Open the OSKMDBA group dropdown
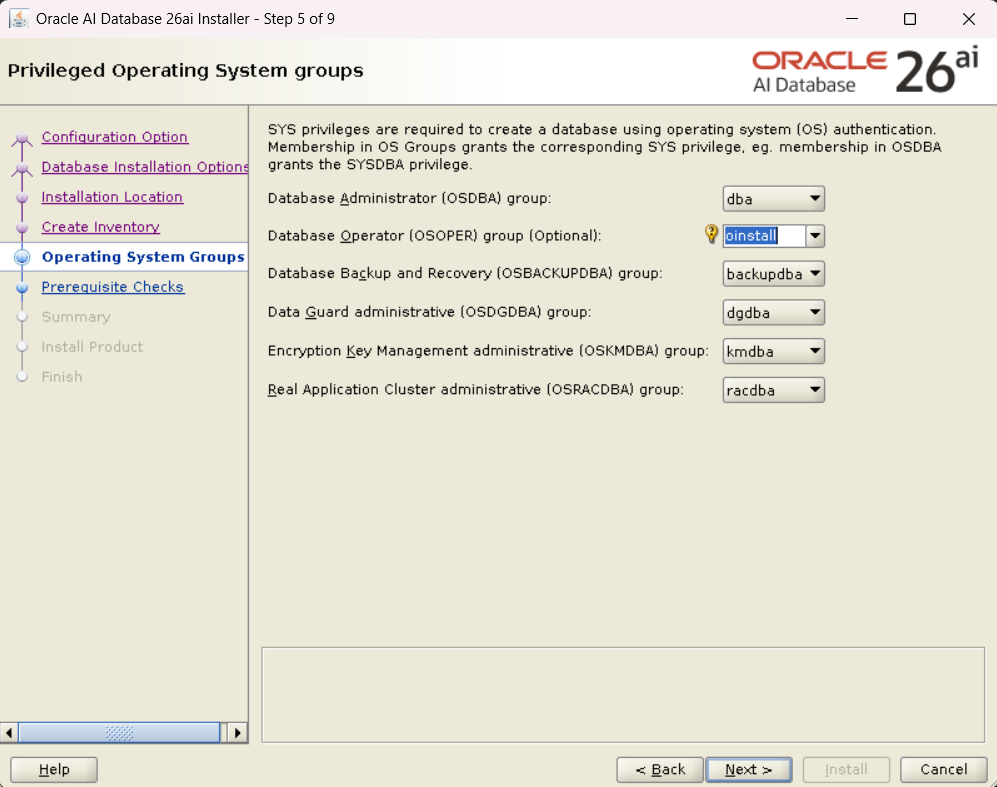Image resolution: width=997 pixels, height=787 pixels. (x=773, y=351)
